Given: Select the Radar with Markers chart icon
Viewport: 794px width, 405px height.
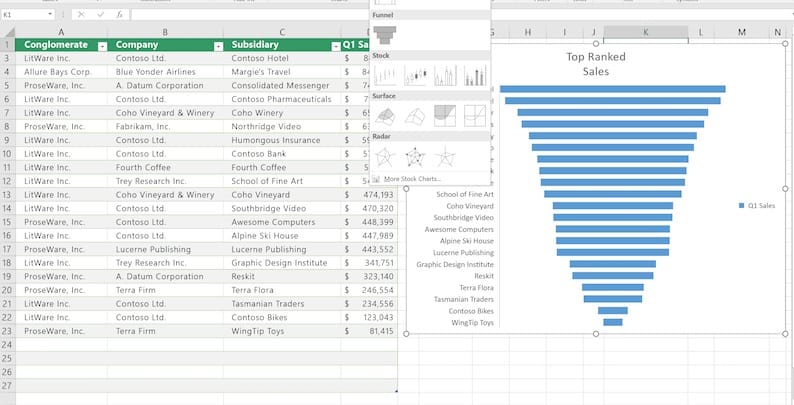Looking at the screenshot, I should (x=415, y=157).
